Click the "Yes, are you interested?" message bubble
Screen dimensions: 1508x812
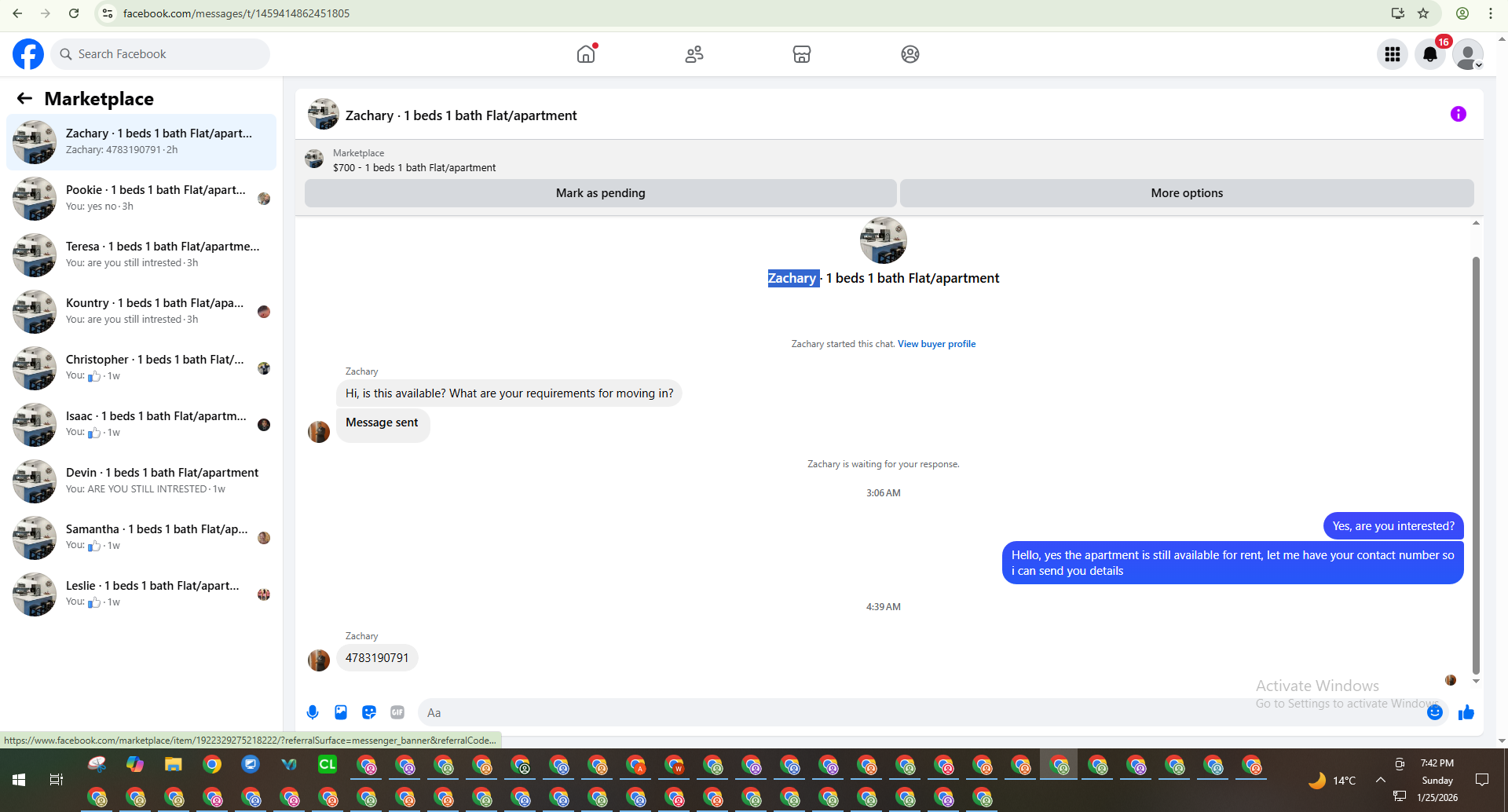coord(1393,526)
